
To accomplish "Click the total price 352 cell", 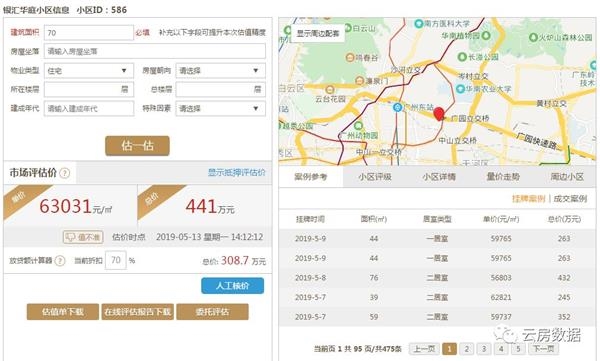I will click(x=564, y=317).
